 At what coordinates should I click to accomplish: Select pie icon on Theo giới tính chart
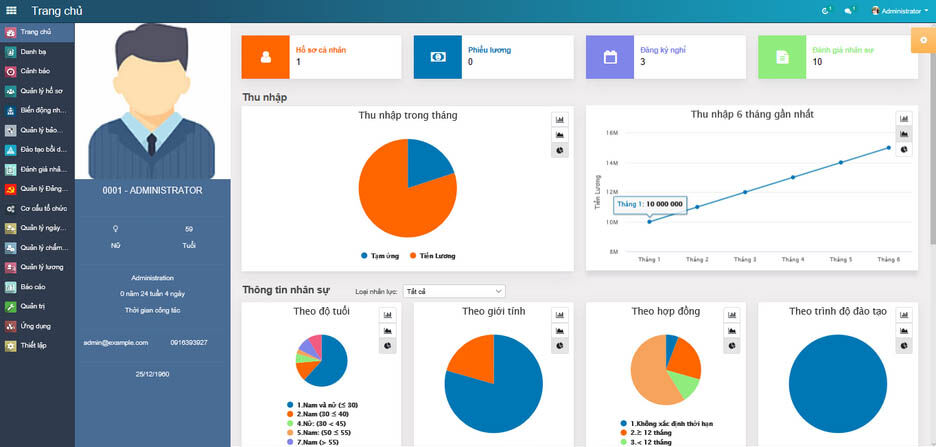tap(560, 345)
